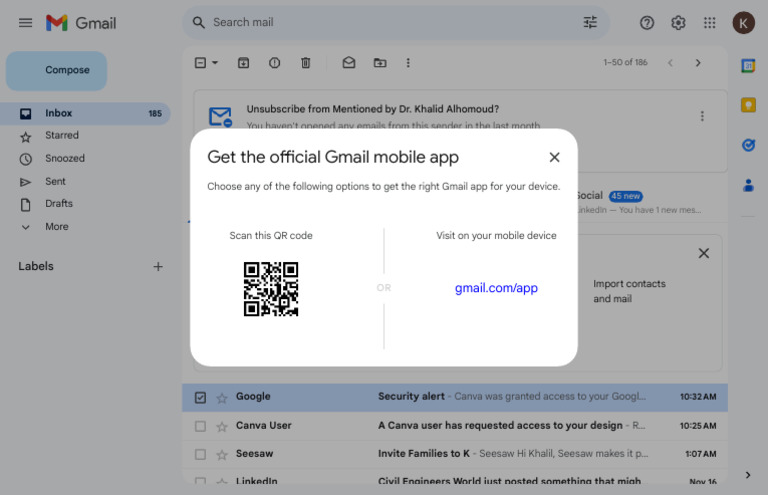Open Google Keep side panel
The width and height of the screenshot is (768, 495).
coord(748,105)
